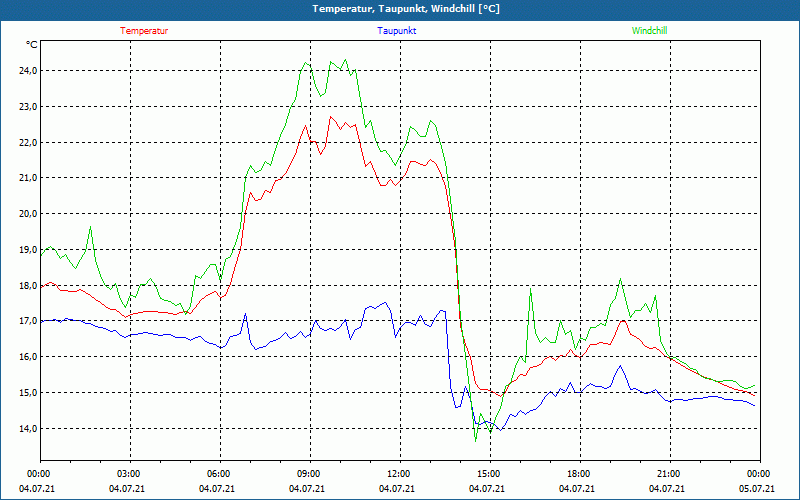Click the 04.07.21 date under 03:00

[127, 489]
